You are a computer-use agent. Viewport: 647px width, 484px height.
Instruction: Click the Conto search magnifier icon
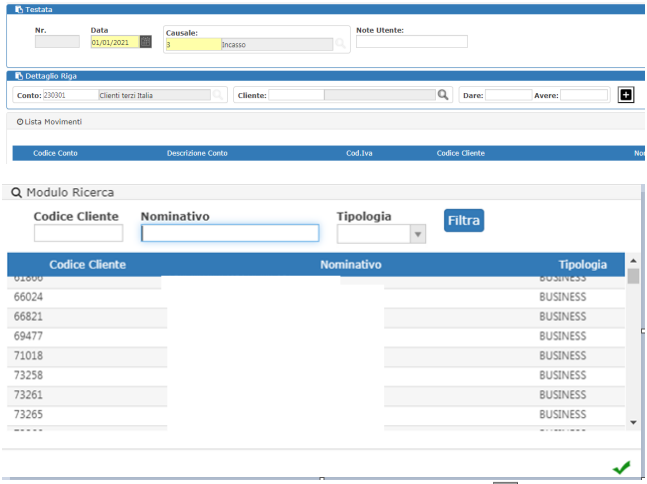click(x=218, y=95)
